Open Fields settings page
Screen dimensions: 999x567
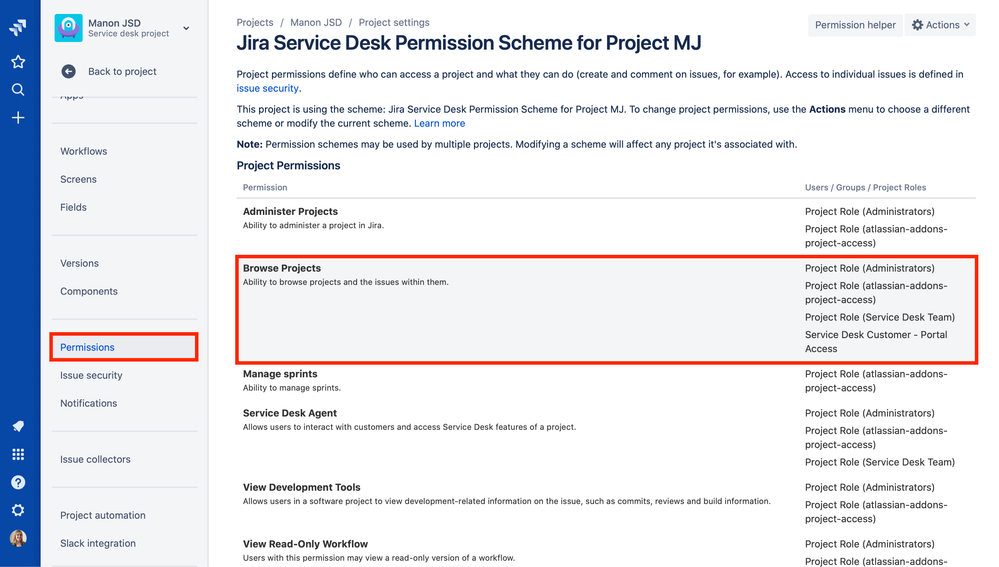73,207
